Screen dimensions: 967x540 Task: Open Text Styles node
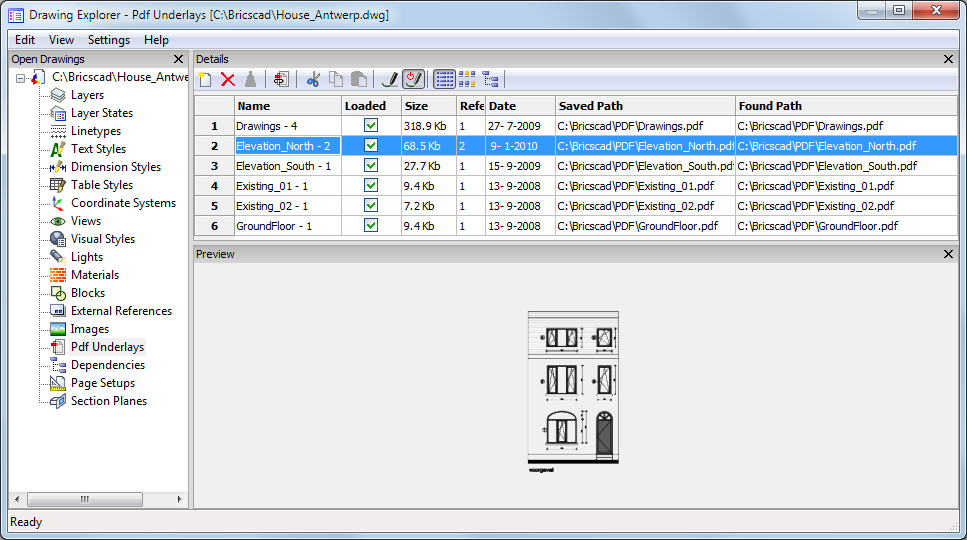98,149
